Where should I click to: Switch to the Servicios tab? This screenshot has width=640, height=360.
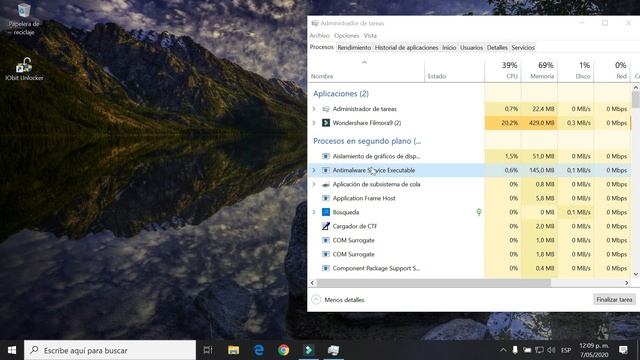coord(523,48)
